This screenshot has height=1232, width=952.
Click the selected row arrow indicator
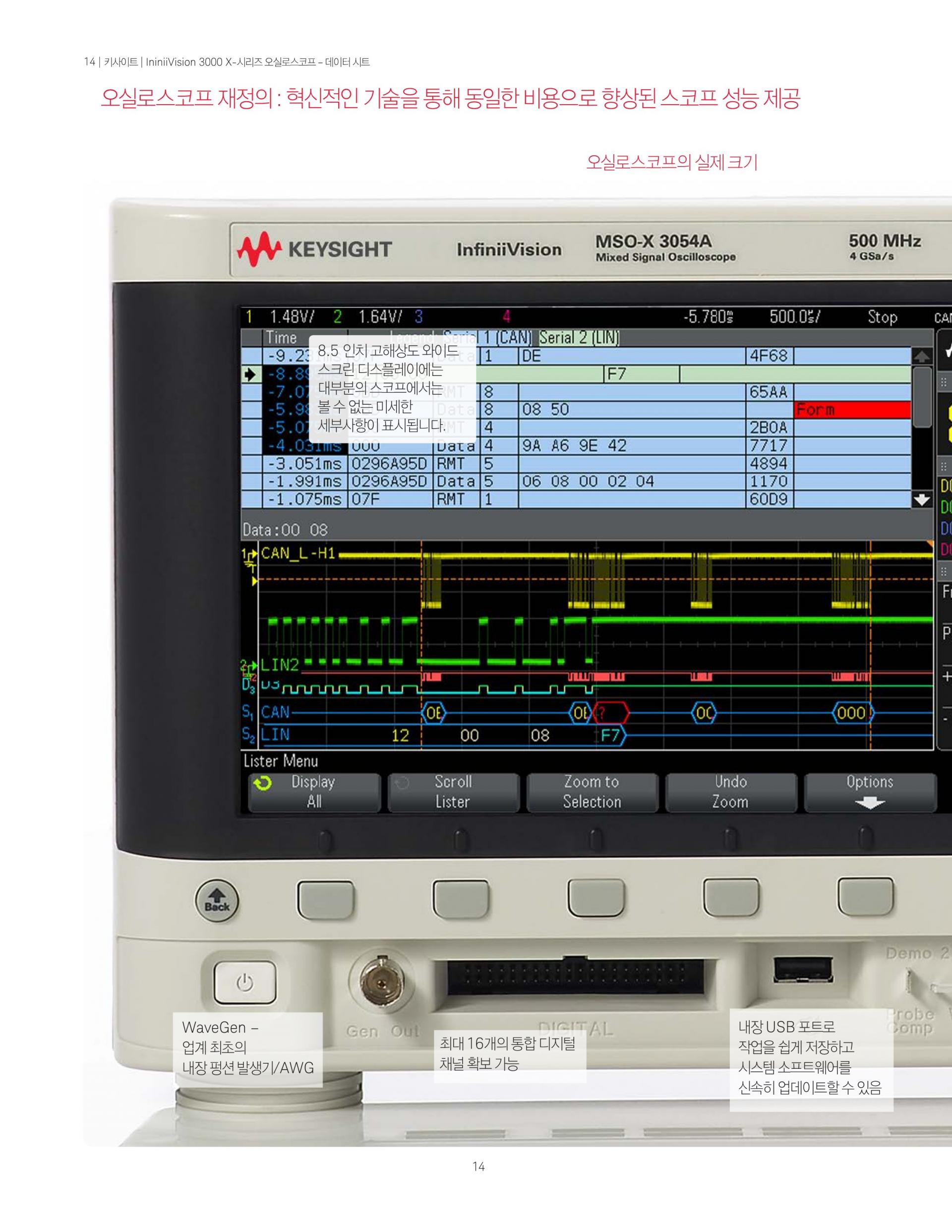tap(250, 374)
